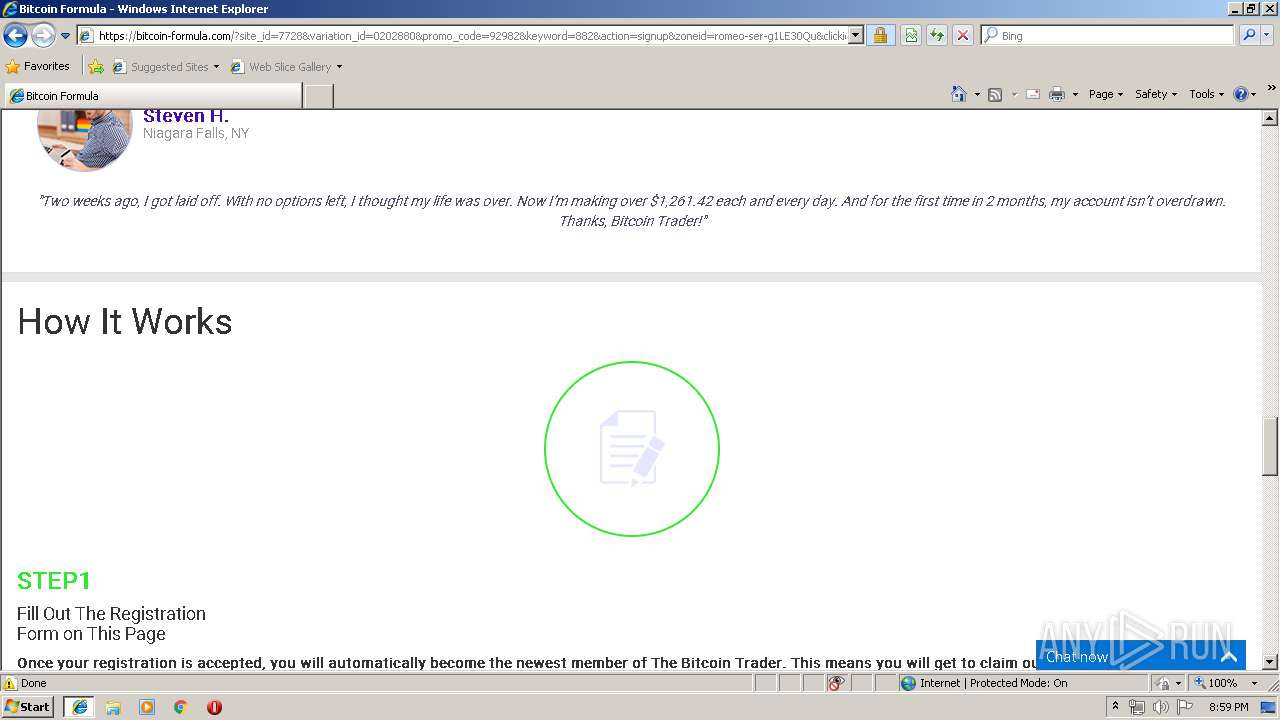Click the Read Mail icon
Screen dimensions: 1280x720
[x=1033, y=94]
